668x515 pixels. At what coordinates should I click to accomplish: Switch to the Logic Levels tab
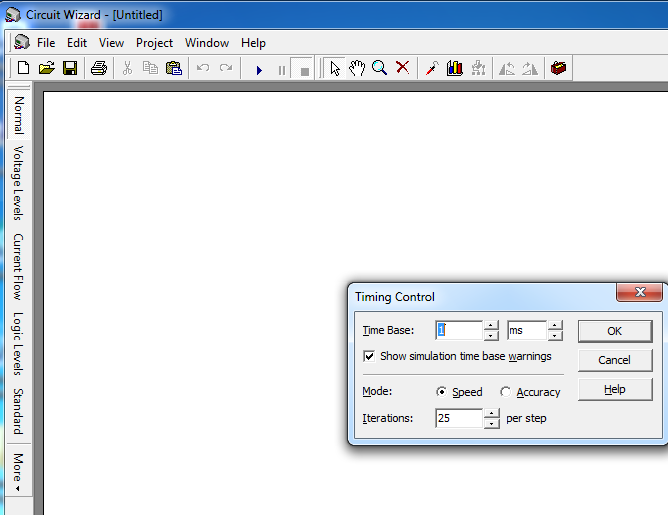pyautogui.click(x=19, y=343)
